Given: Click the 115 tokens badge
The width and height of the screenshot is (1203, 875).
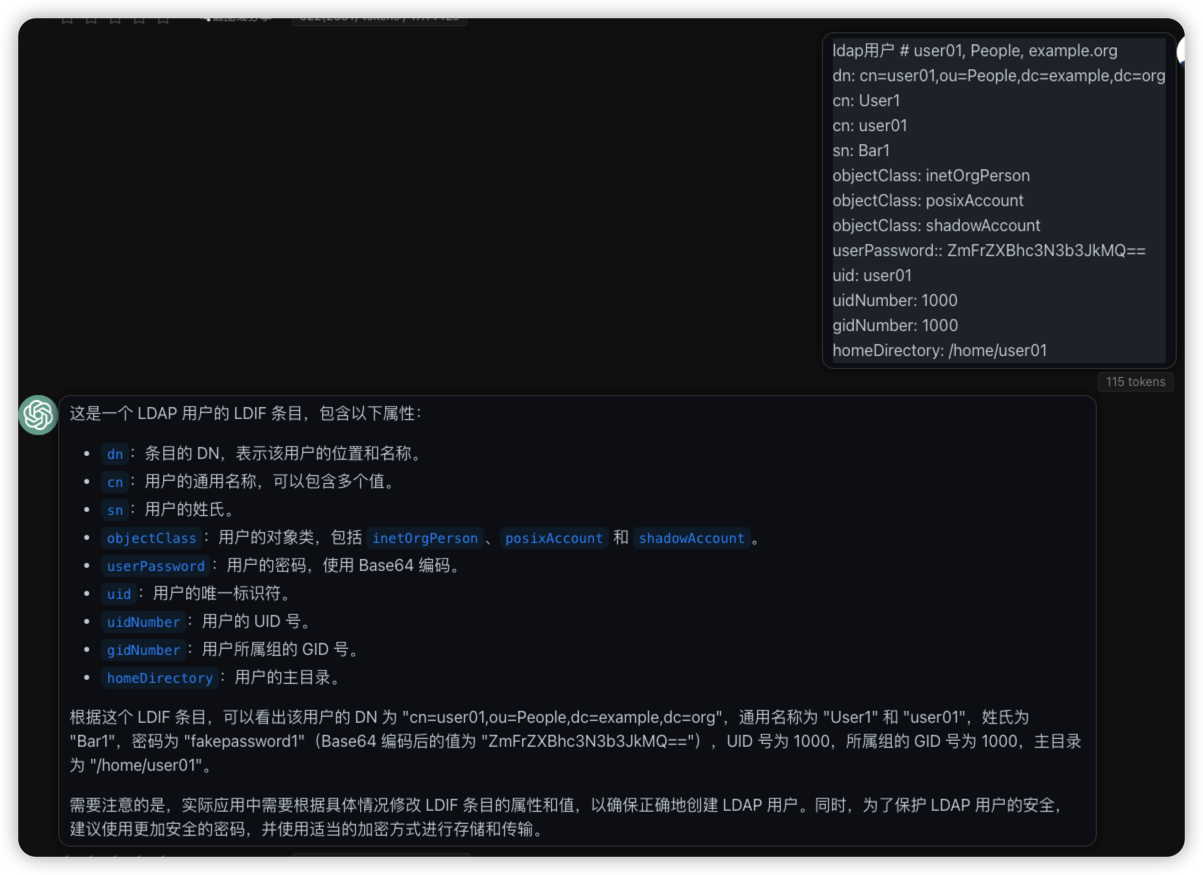Looking at the screenshot, I should [x=1135, y=382].
